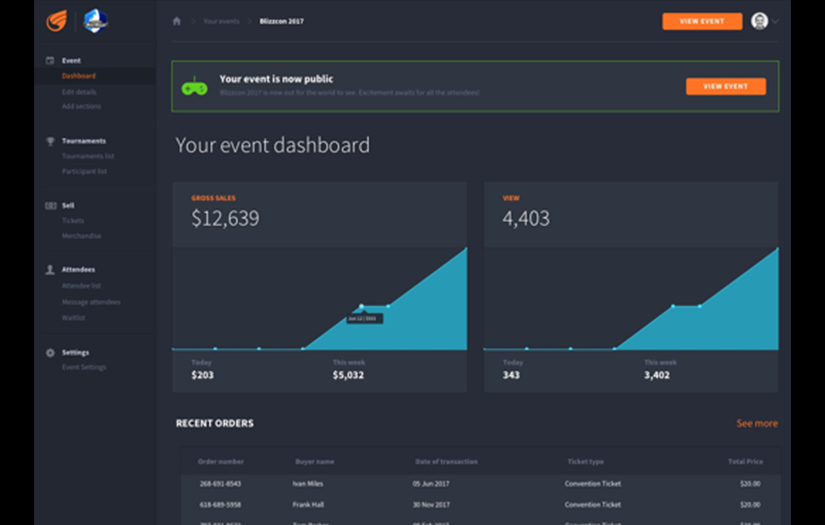Screen dimensions: 825x525
Task: Click Your events breadcrumb link
Action: [x=221, y=21]
